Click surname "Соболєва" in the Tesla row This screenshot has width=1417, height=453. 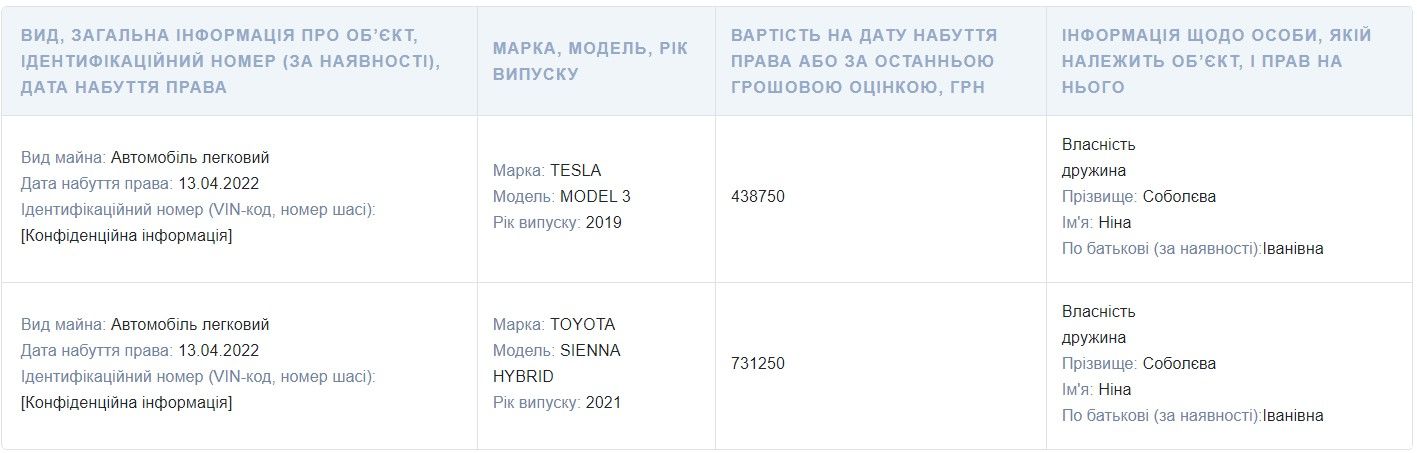[1179, 196]
